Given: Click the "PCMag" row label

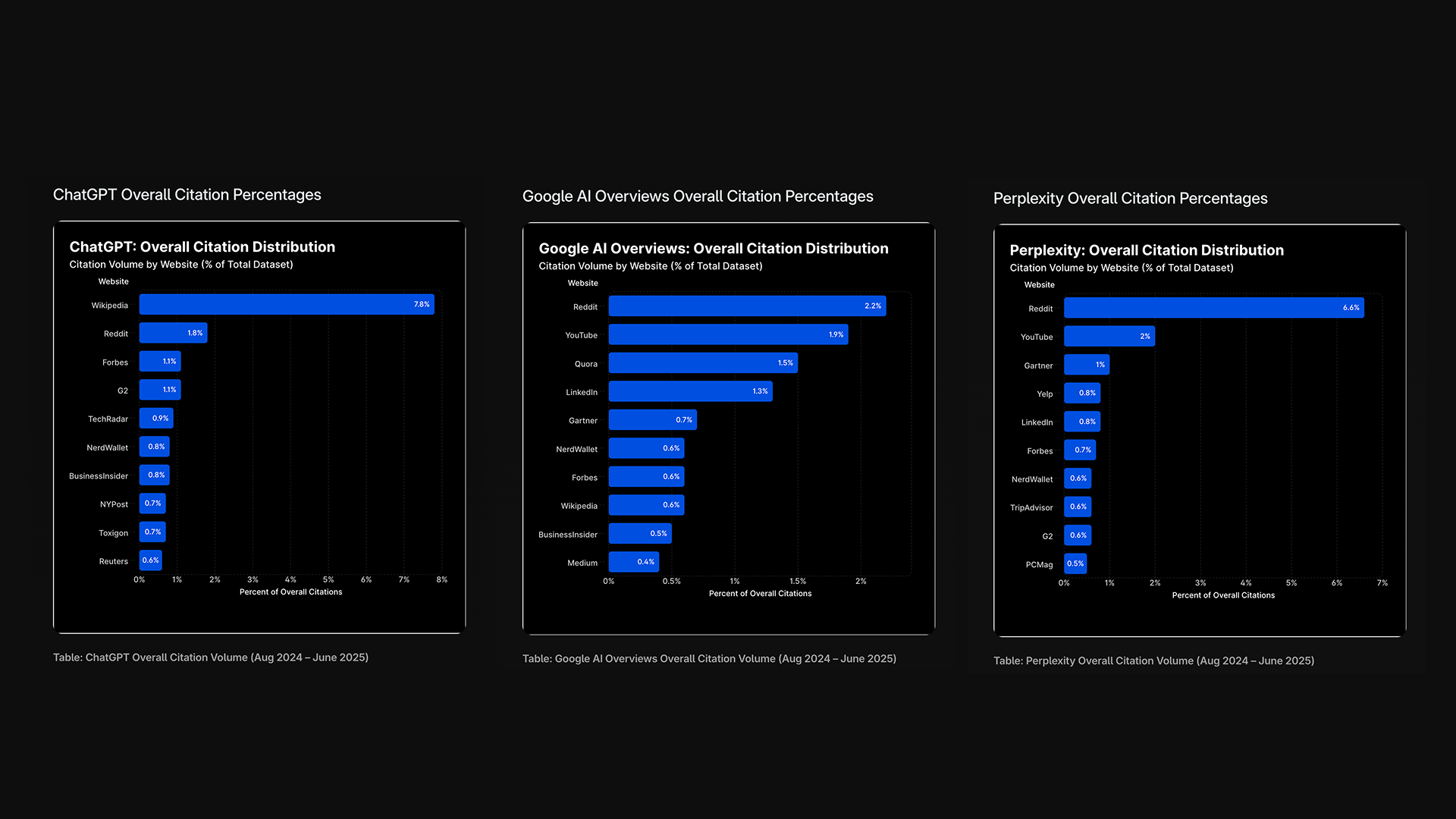Looking at the screenshot, I should coord(1039,565).
